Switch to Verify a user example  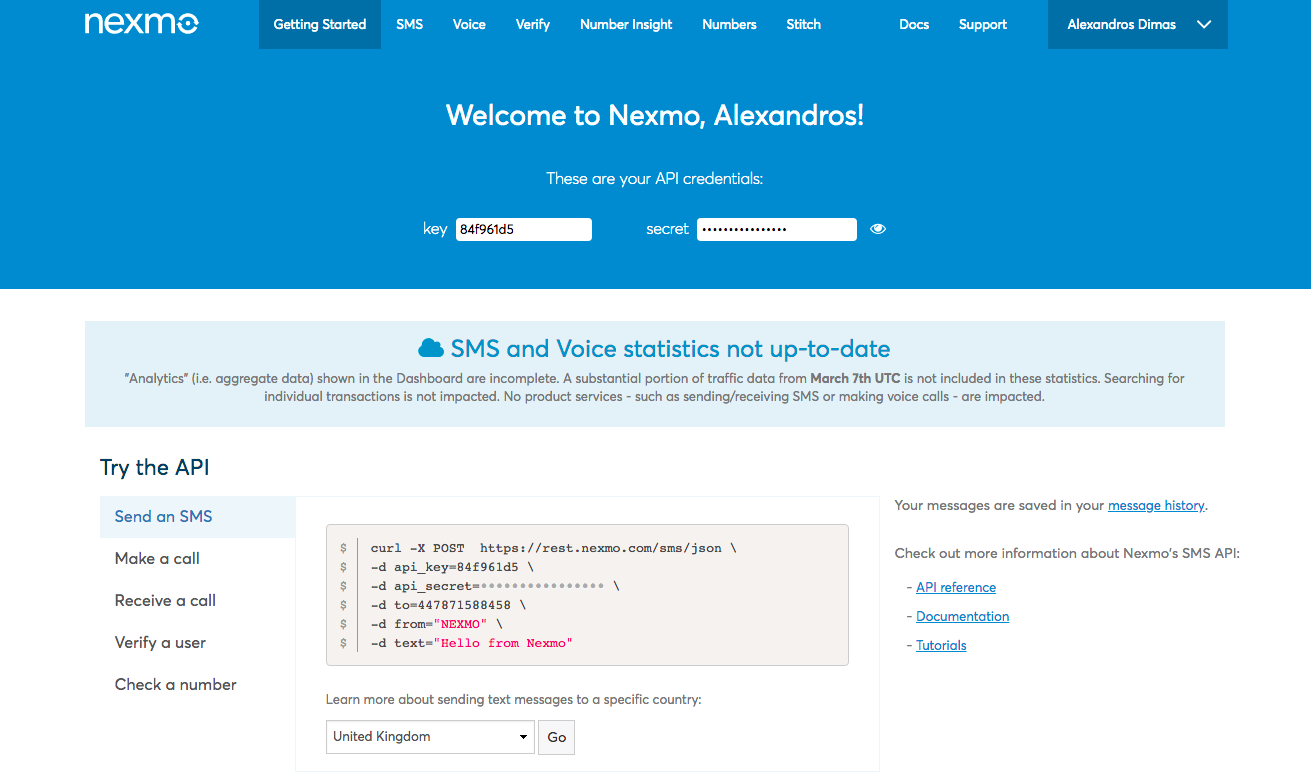pos(160,643)
